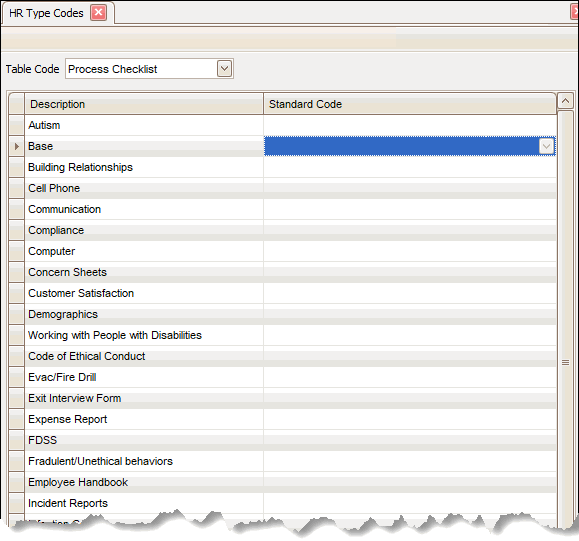The image size is (579, 541).
Task: Click the Standard Code column header
Action: coord(410,104)
